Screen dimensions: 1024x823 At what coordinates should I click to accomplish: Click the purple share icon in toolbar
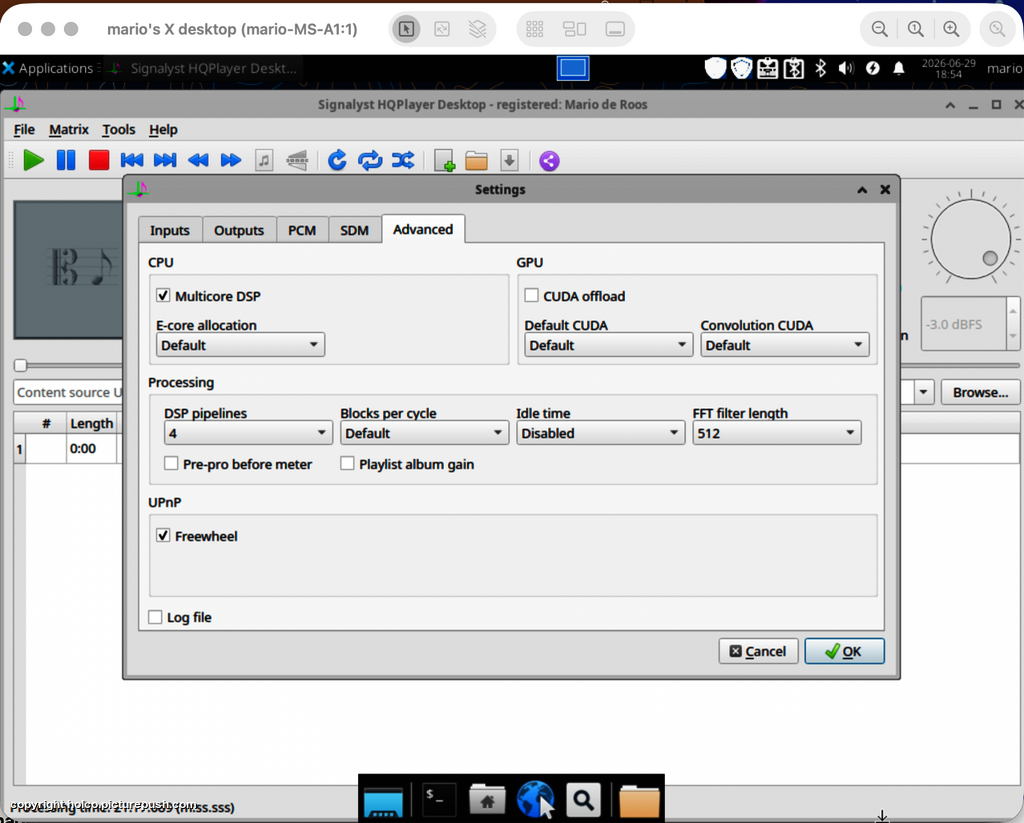549,161
